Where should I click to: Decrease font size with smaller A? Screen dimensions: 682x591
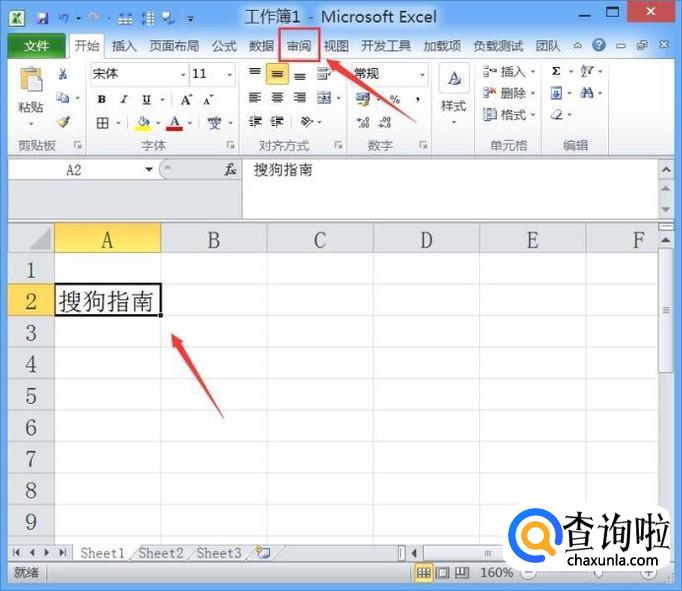point(208,100)
